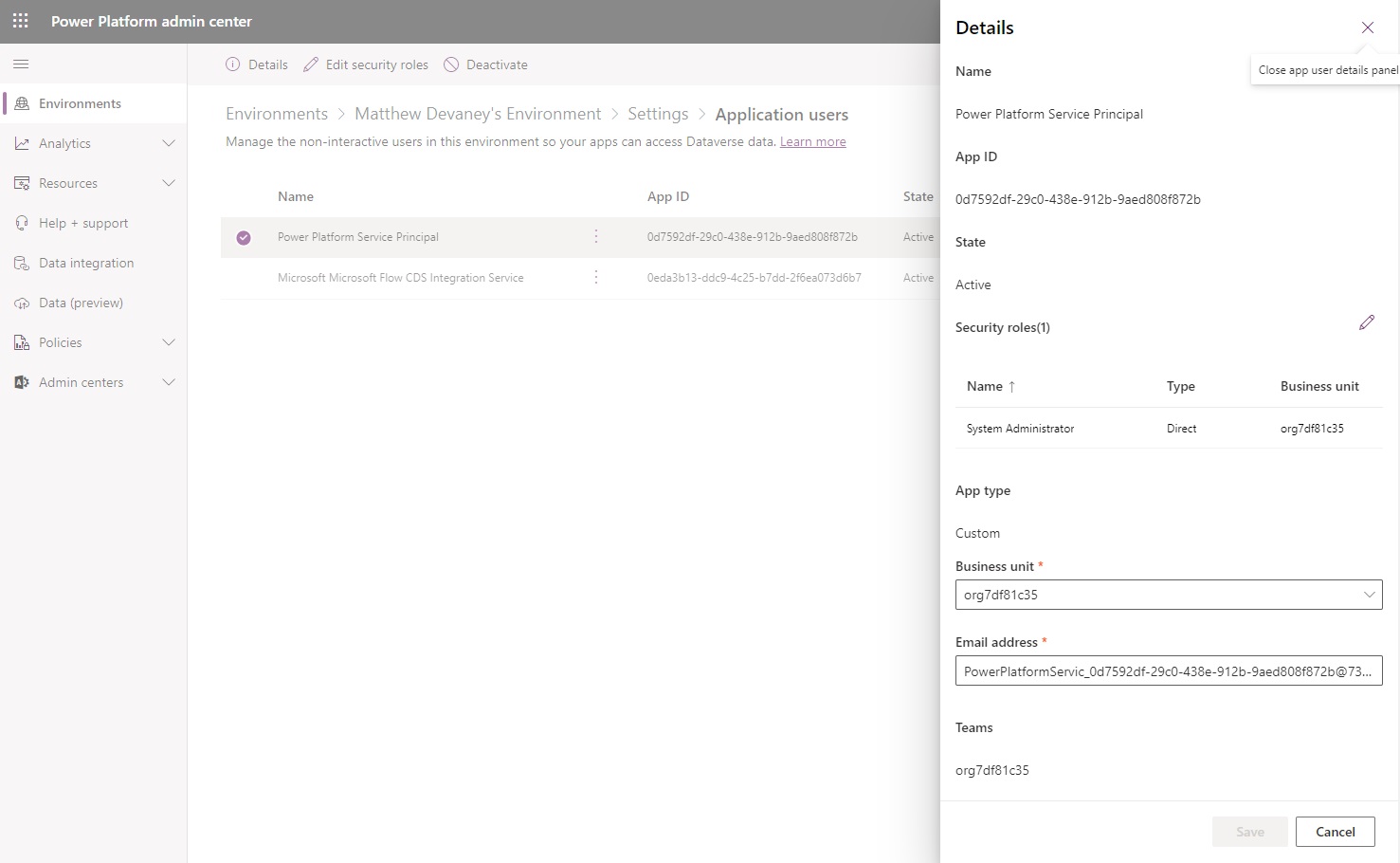
Task: Select the Power Platform Service Principal row checkbox
Action: [x=244, y=237]
